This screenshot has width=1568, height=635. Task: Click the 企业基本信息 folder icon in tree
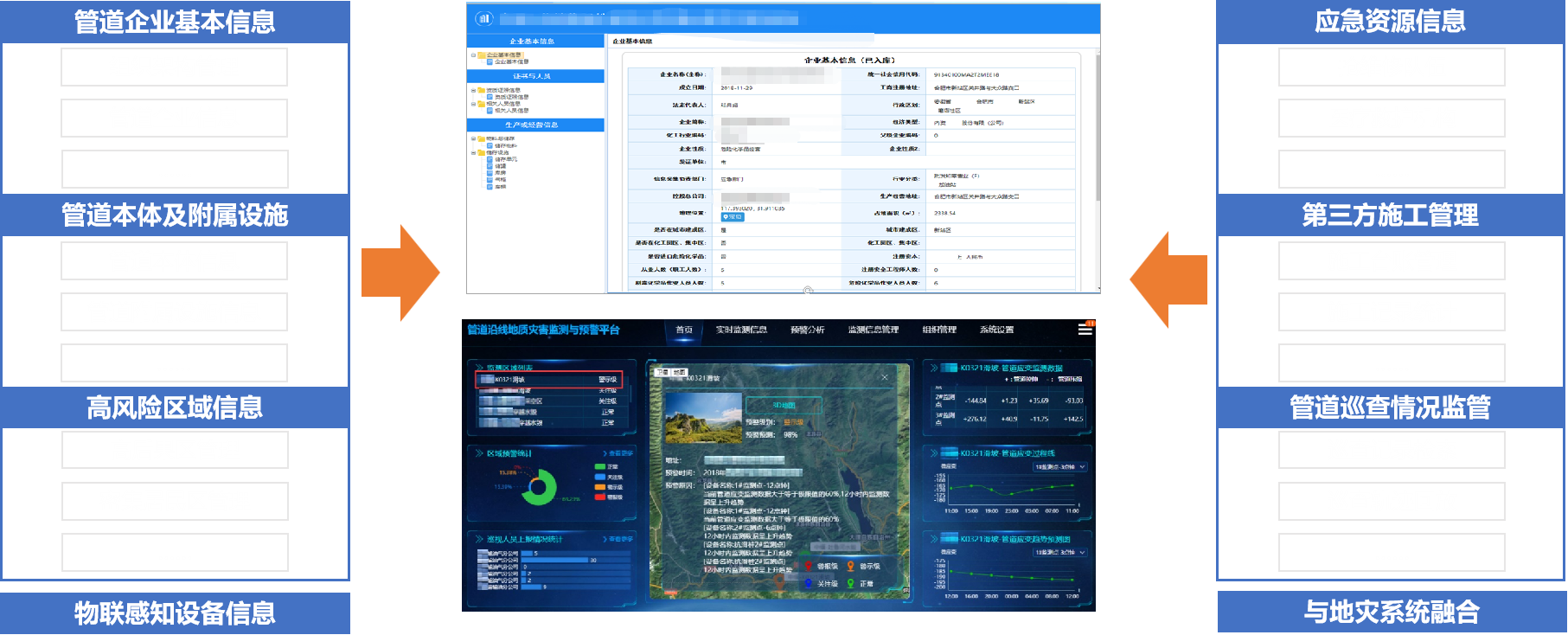(480, 55)
